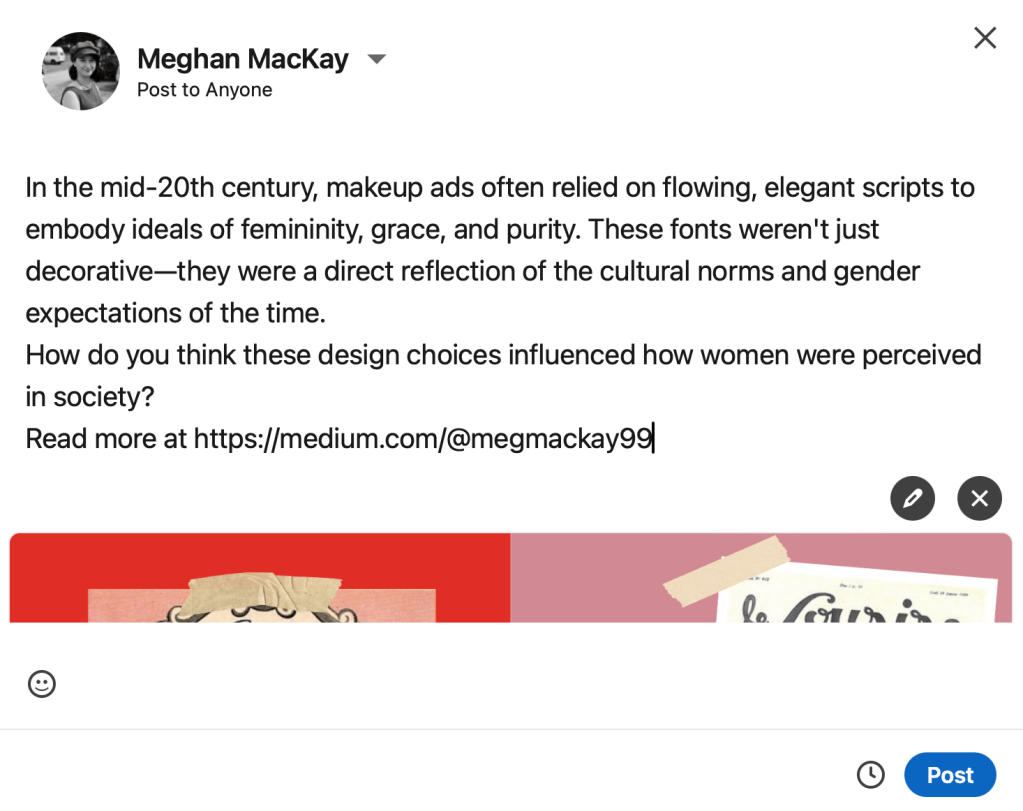Close the post composer dialog
1023x811 pixels.
click(985, 38)
